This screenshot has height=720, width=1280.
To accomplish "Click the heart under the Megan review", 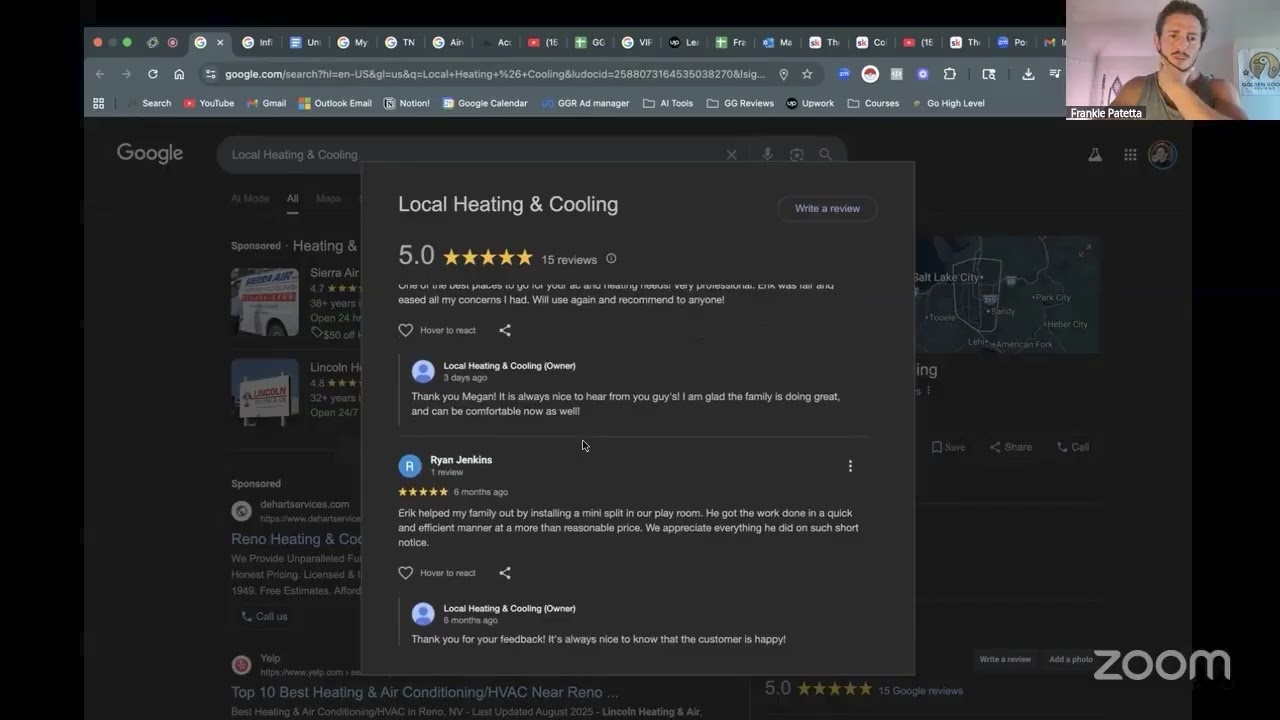I will [x=405, y=330].
